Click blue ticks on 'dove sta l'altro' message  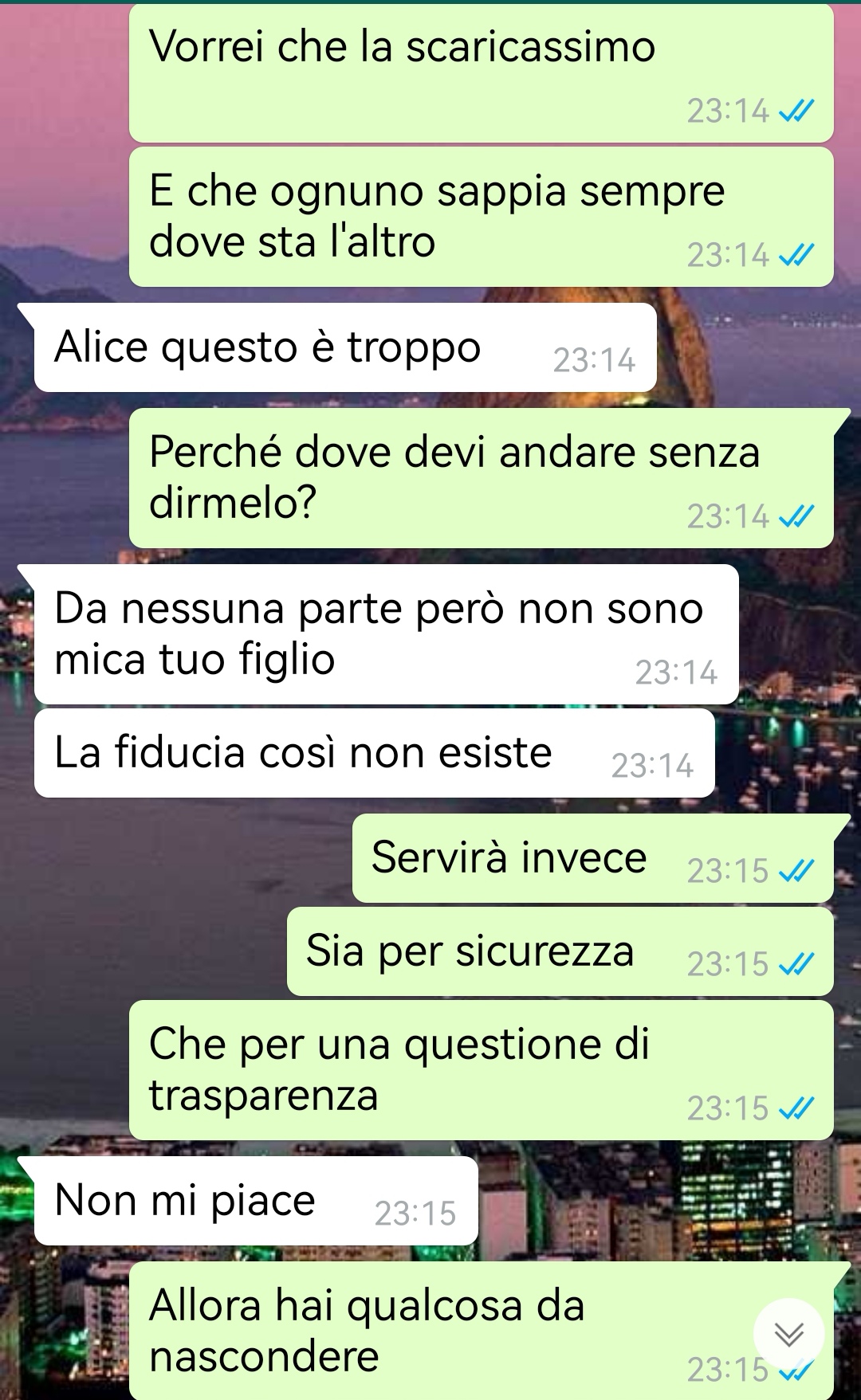point(796,255)
